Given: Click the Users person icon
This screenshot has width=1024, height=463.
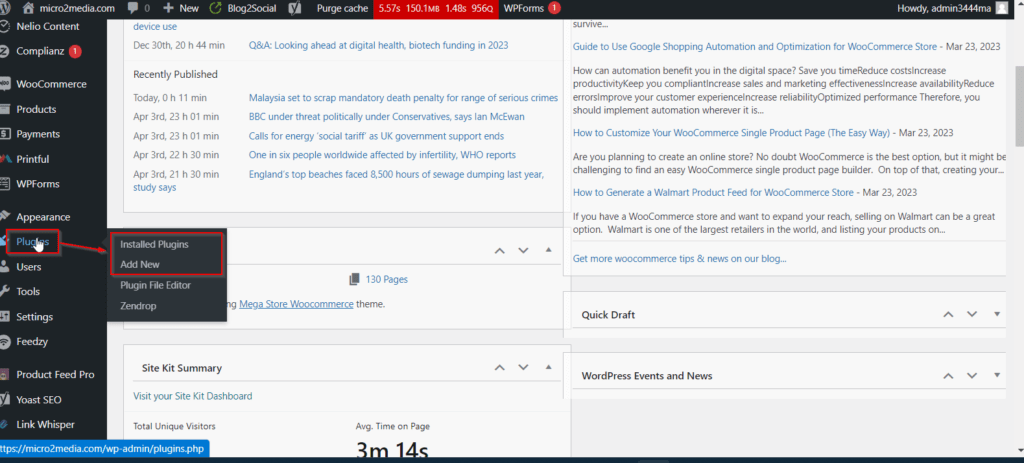Looking at the screenshot, I should pos(5,266).
